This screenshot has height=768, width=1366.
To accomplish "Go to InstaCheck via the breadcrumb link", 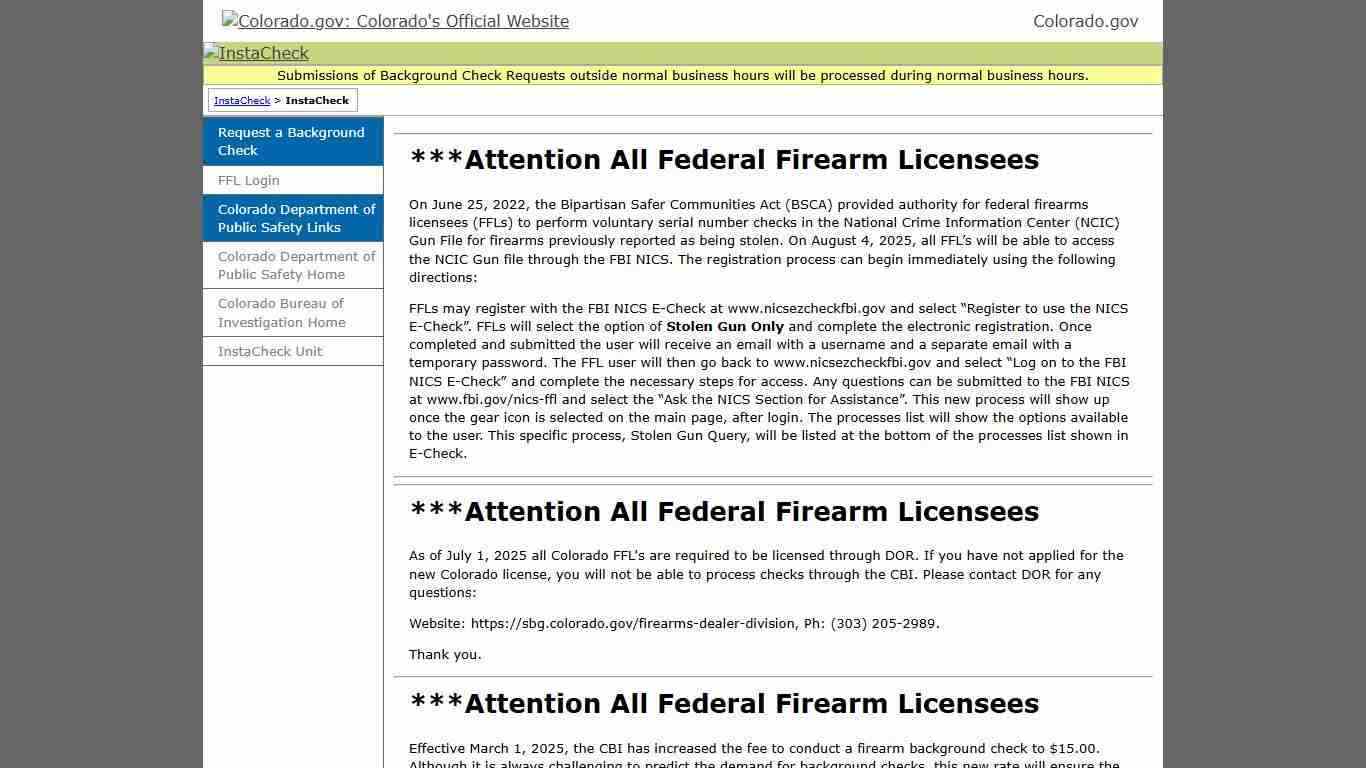I will (x=242, y=100).
